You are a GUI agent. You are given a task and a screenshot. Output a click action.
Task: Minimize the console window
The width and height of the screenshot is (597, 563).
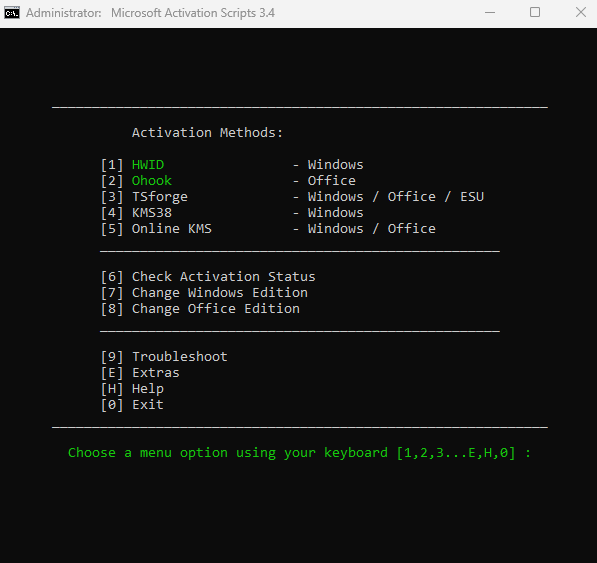(x=490, y=13)
